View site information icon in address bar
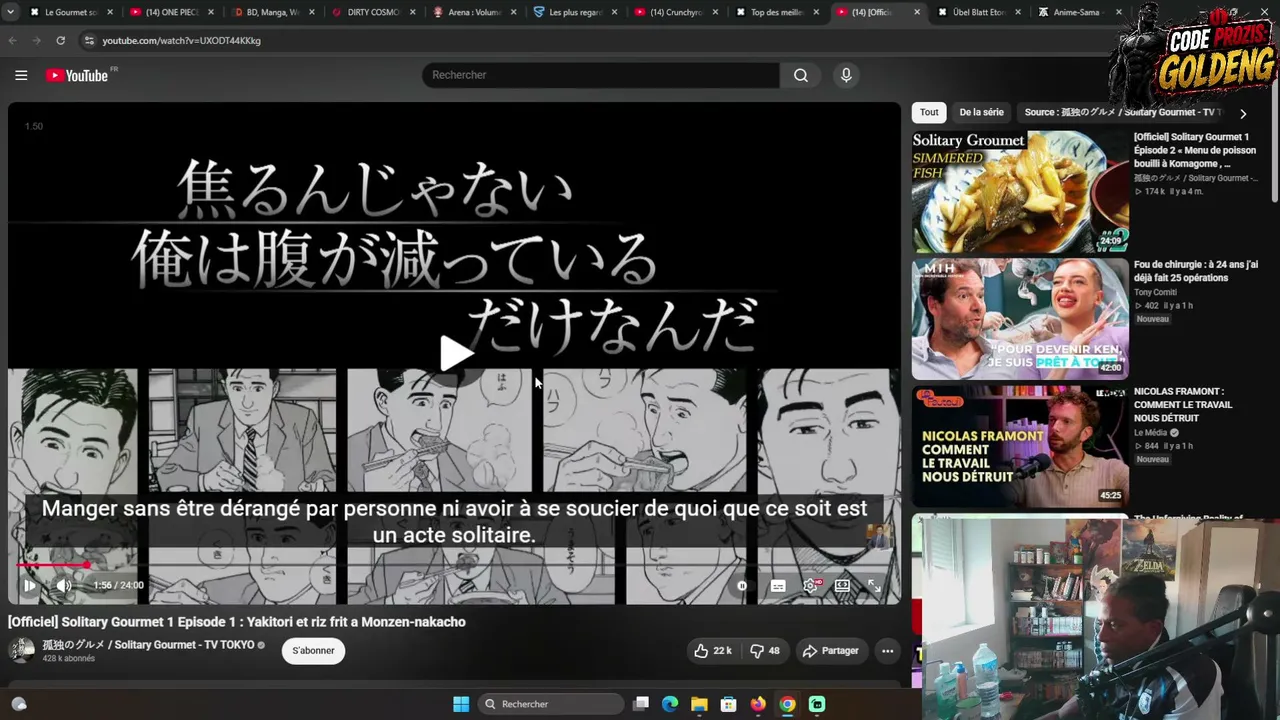The height and width of the screenshot is (720, 1280). tap(88, 41)
